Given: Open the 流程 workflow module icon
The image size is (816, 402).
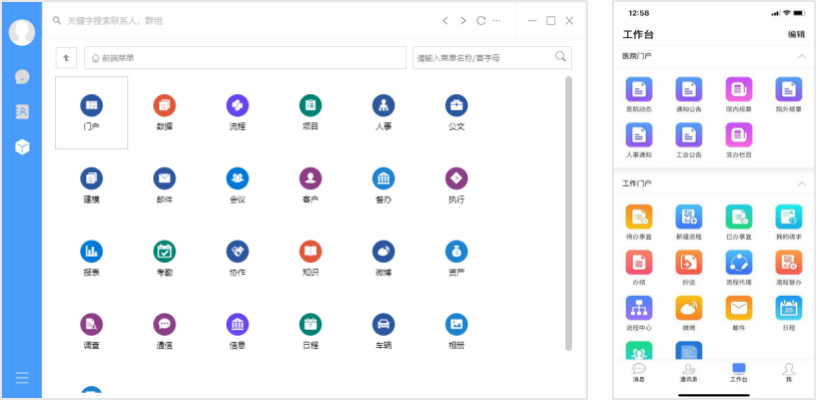Looking at the screenshot, I should click(237, 106).
